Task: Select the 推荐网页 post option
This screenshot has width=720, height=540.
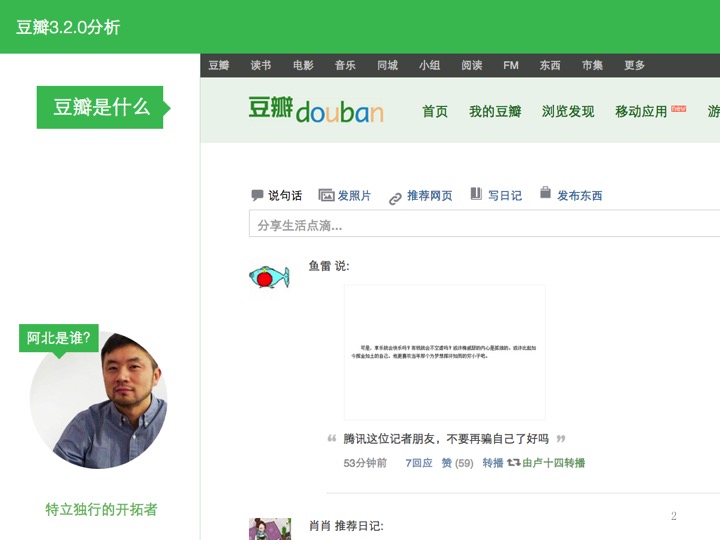Action: [x=429, y=196]
